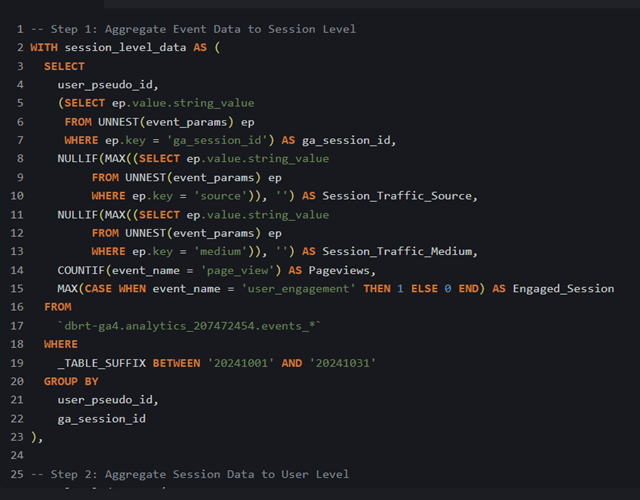
Task: Click 'UNNEST(event_params)' on line 9
Action: pyautogui.click(x=193, y=178)
